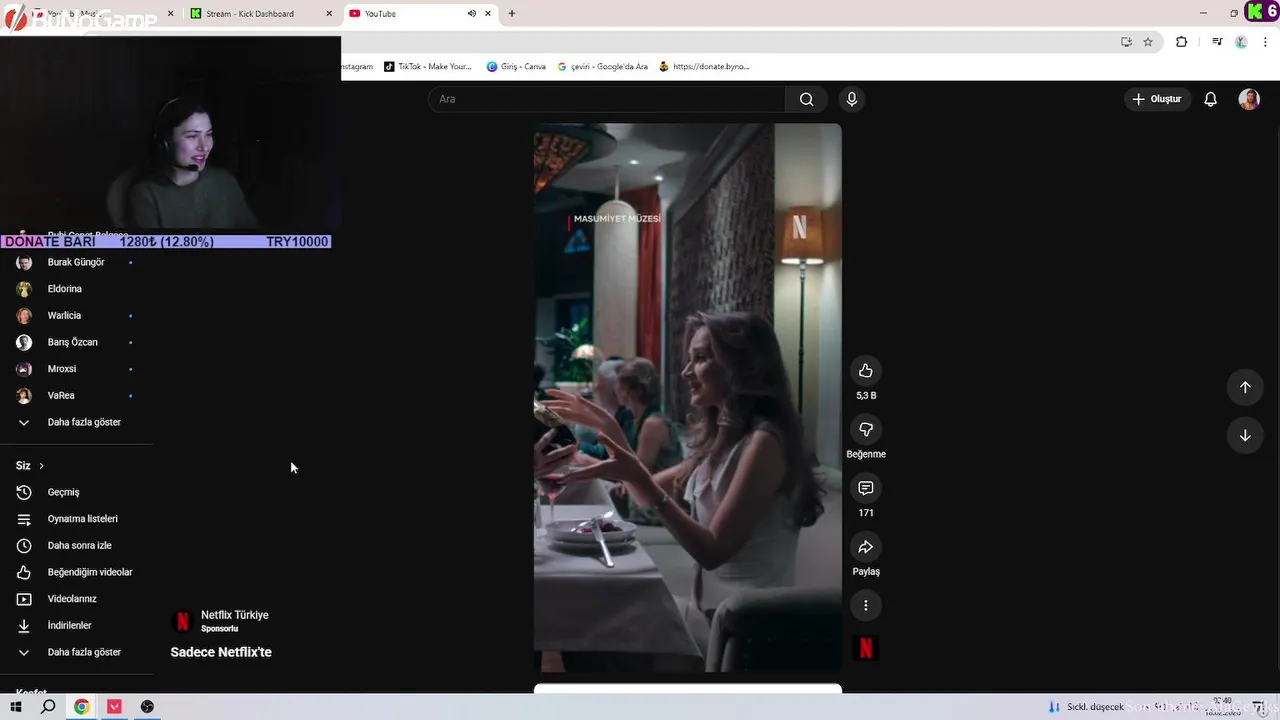This screenshot has height=720, width=1280.
Task: Search with magnifier button in YouTube
Action: [806, 99]
